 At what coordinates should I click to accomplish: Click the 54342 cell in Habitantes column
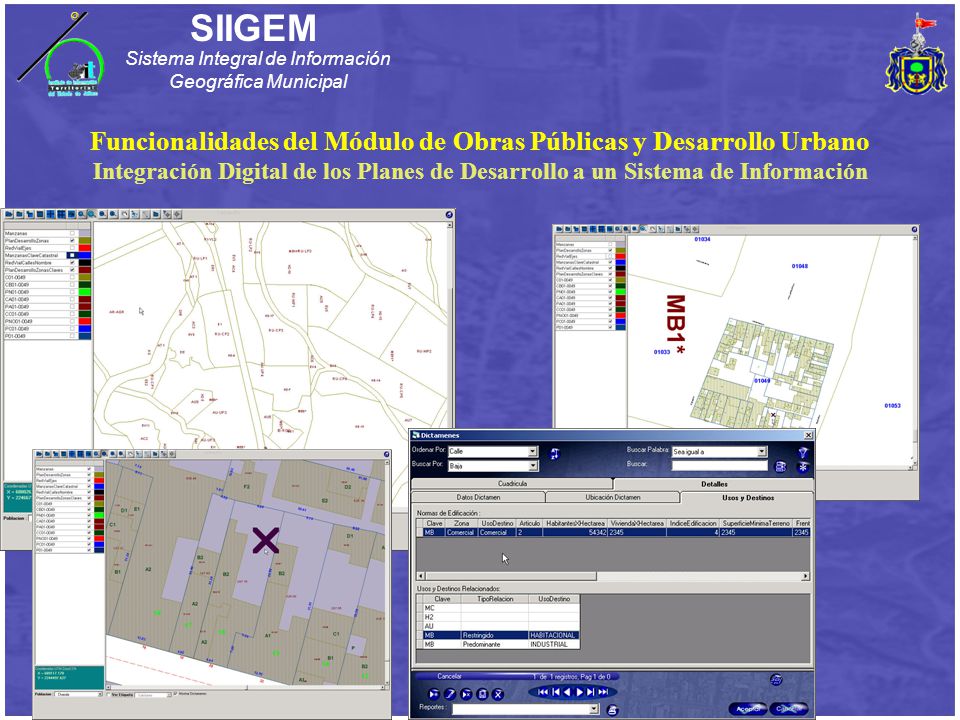[575, 533]
